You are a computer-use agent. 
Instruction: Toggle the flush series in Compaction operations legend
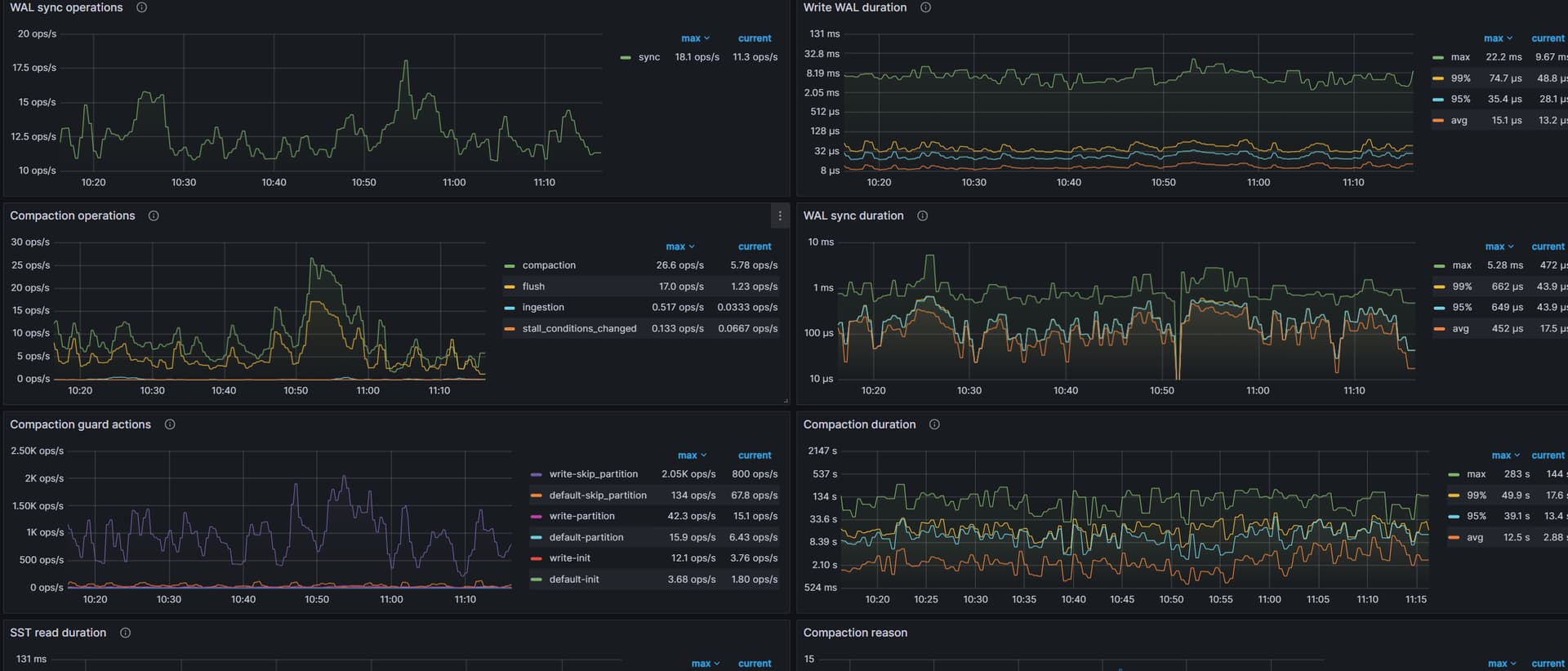[533, 287]
